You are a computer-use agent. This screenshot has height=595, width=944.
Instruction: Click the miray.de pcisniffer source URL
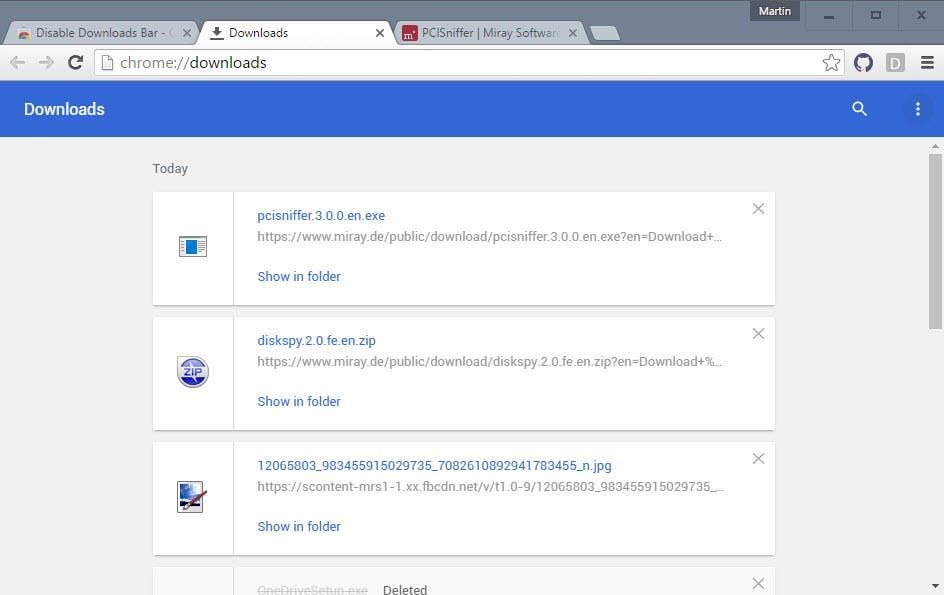pyautogui.click(x=489, y=237)
